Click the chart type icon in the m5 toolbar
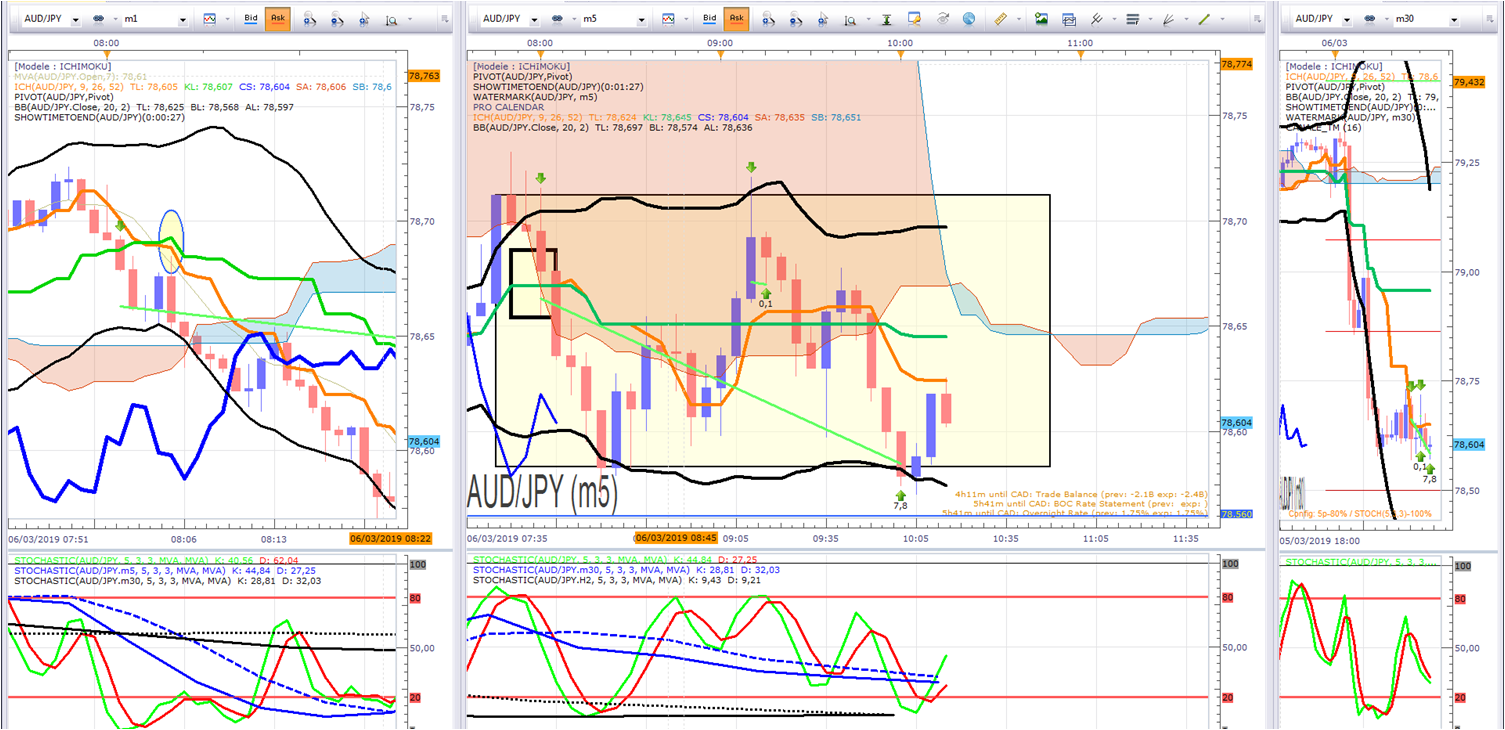The width and height of the screenshot is (1505, 730). click(x=667, y=19)
